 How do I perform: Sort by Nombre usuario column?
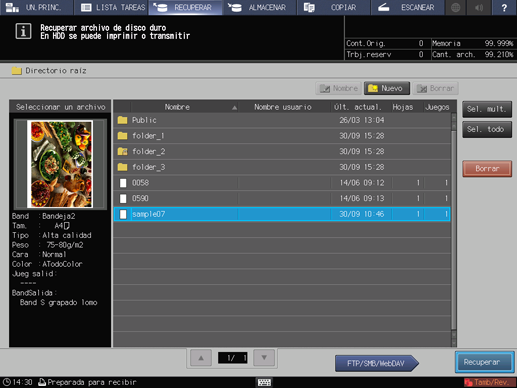pyautogui.click(x=283, y=107)
